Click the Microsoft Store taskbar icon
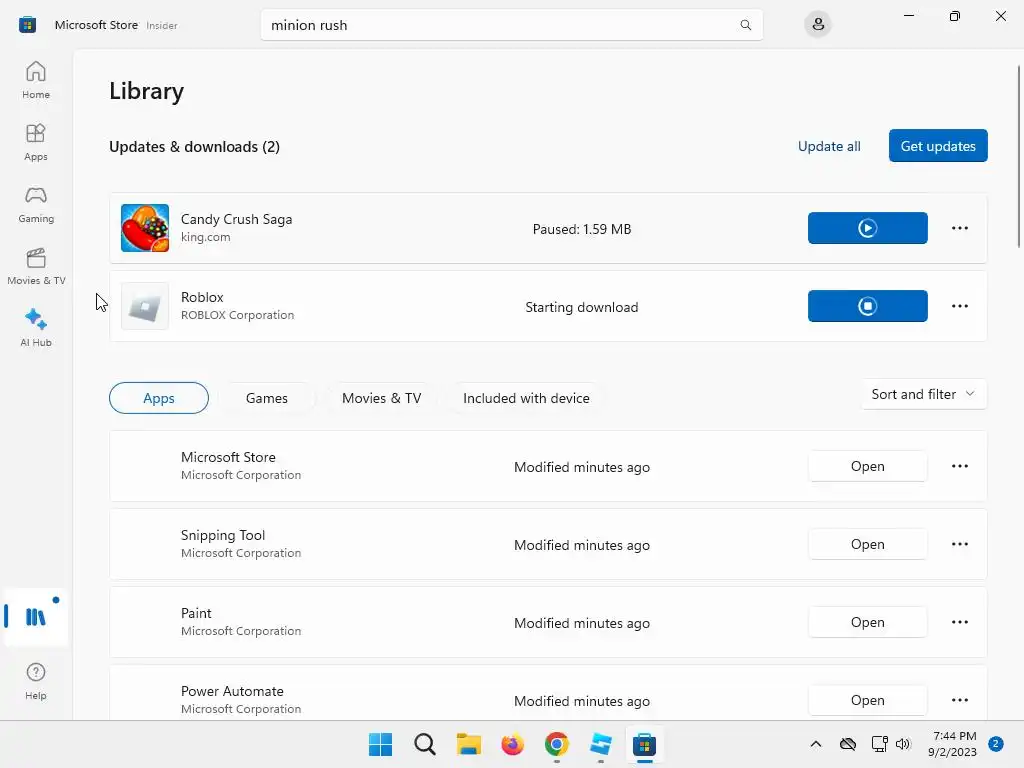Image resolution: width=1024 pixels, height=768 pixels. click(x=644, y=744)
